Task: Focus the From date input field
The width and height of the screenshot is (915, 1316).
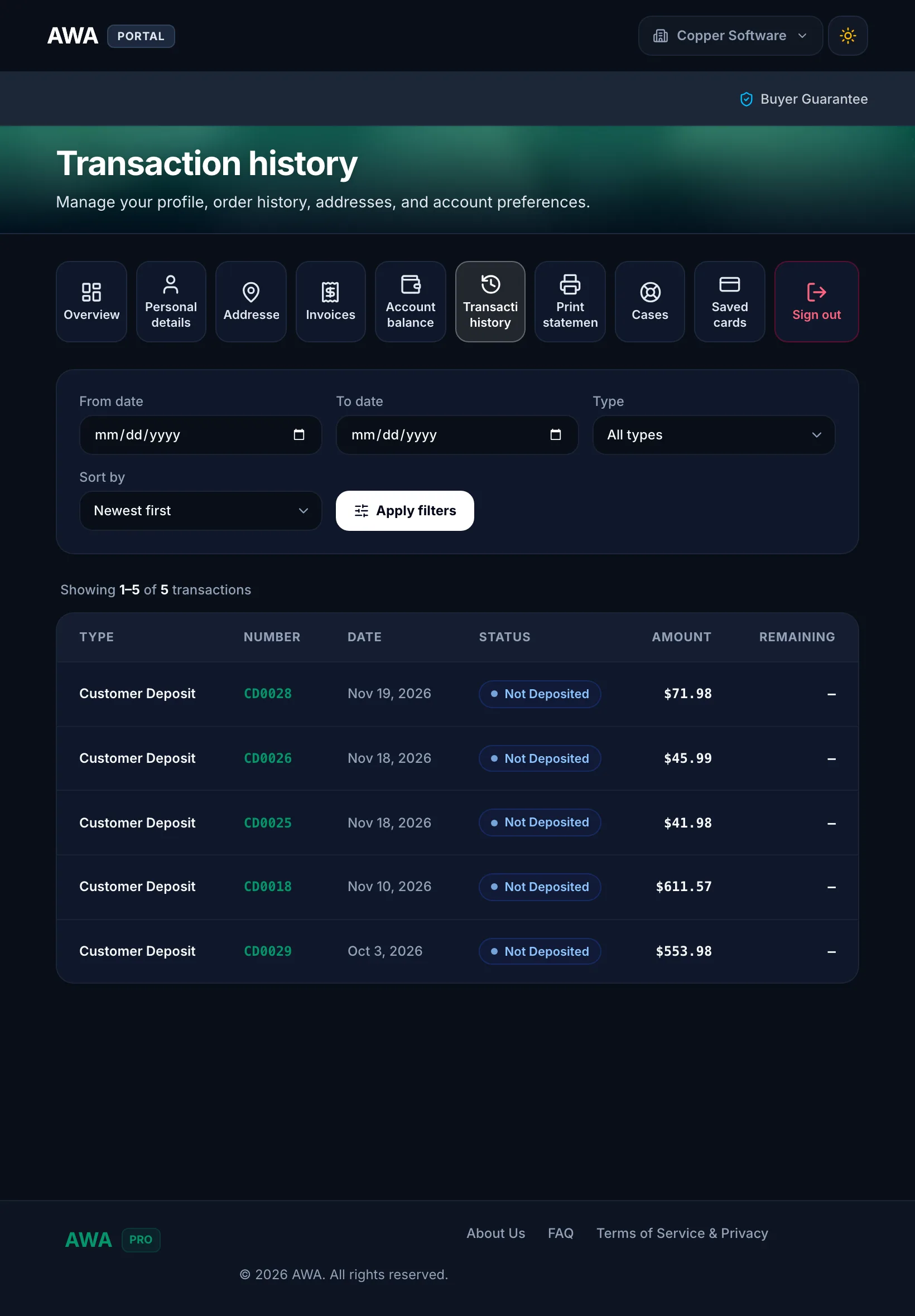Action: point(200,435)
